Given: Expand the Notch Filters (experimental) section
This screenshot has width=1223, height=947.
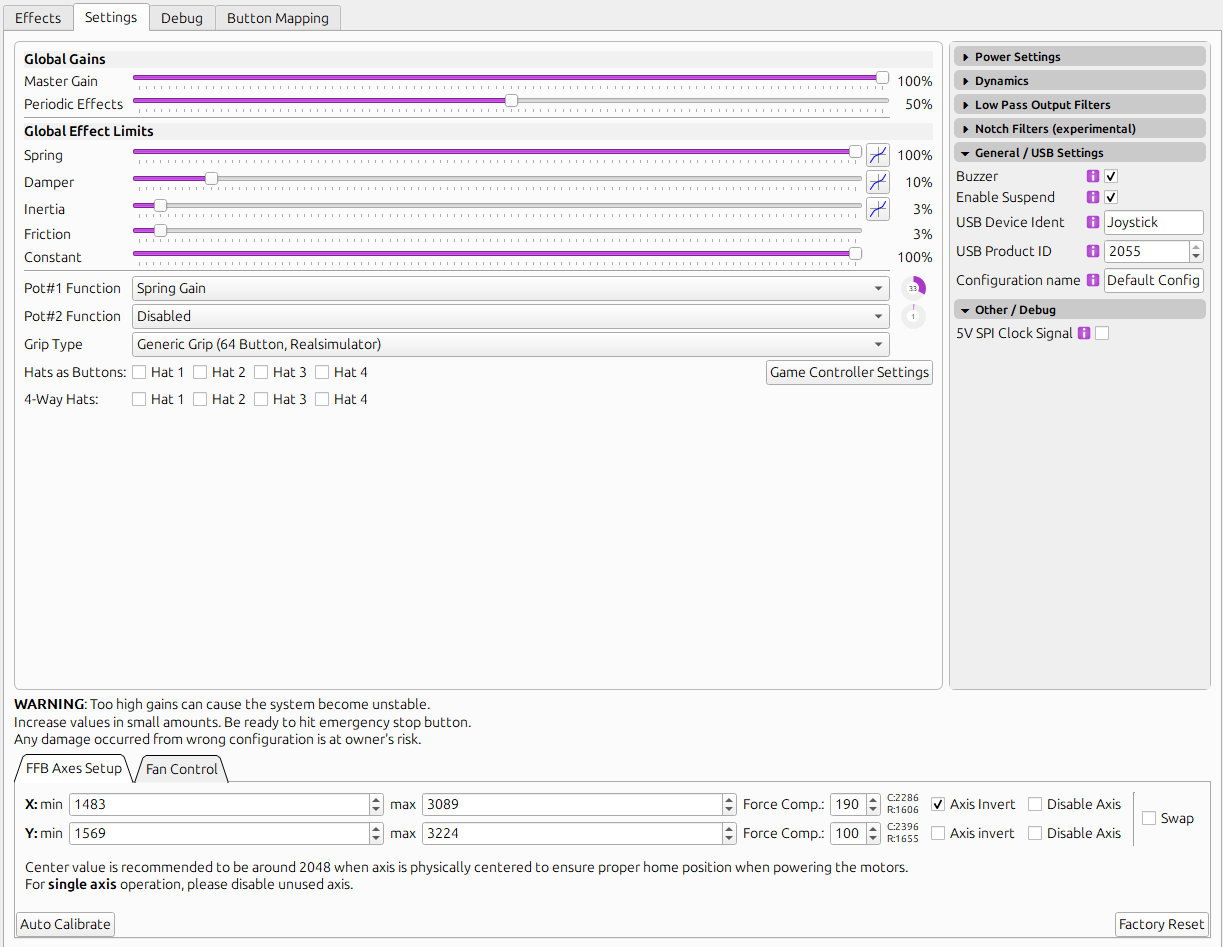Looking at the screenshot, I should [x=1079, y=129].
